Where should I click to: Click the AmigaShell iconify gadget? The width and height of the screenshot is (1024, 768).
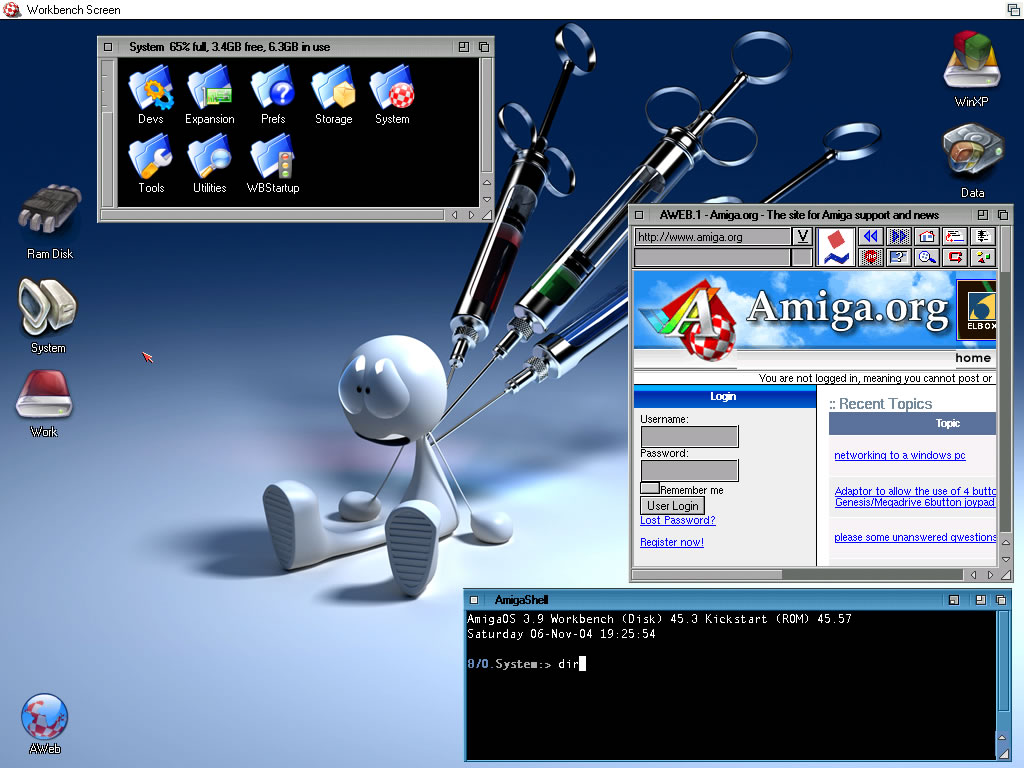click(953, 600)
